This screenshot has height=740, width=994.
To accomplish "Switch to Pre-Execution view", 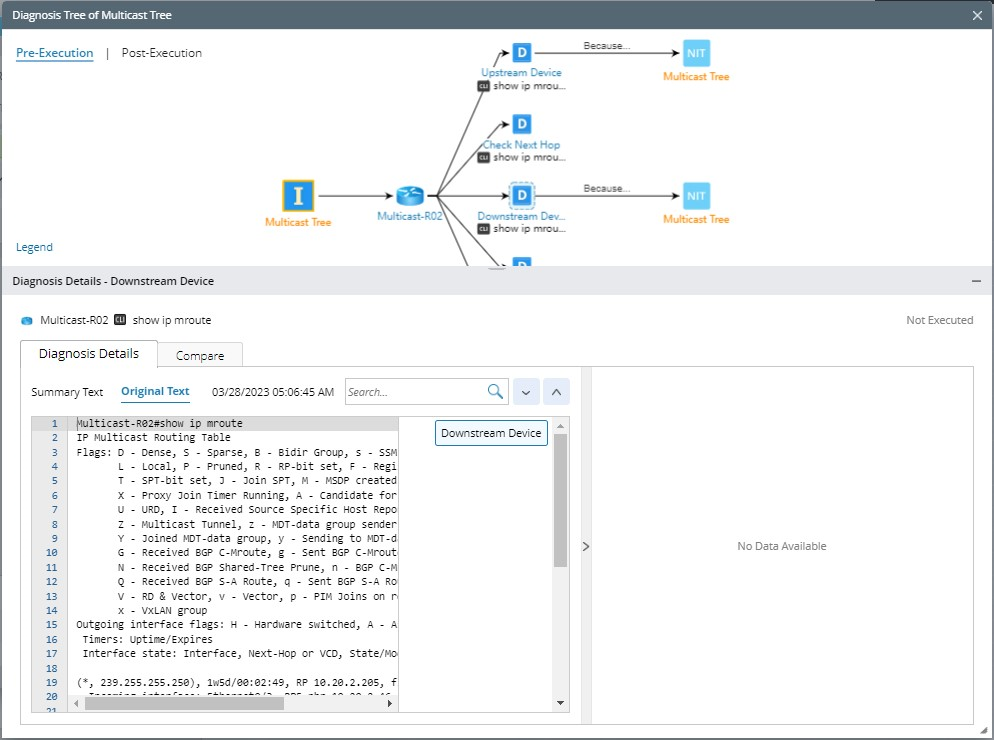I will point(55,53).
